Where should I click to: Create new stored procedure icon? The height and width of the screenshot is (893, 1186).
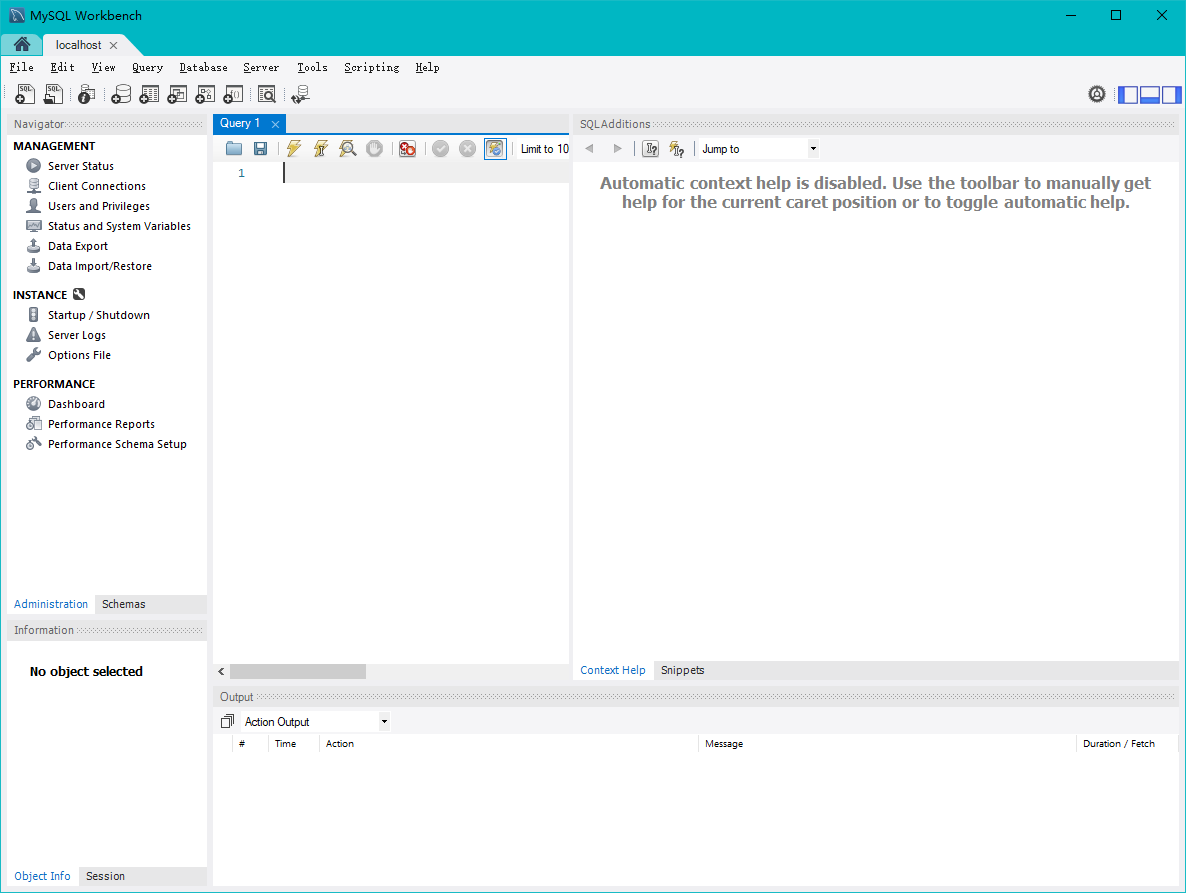coord(205,95)
